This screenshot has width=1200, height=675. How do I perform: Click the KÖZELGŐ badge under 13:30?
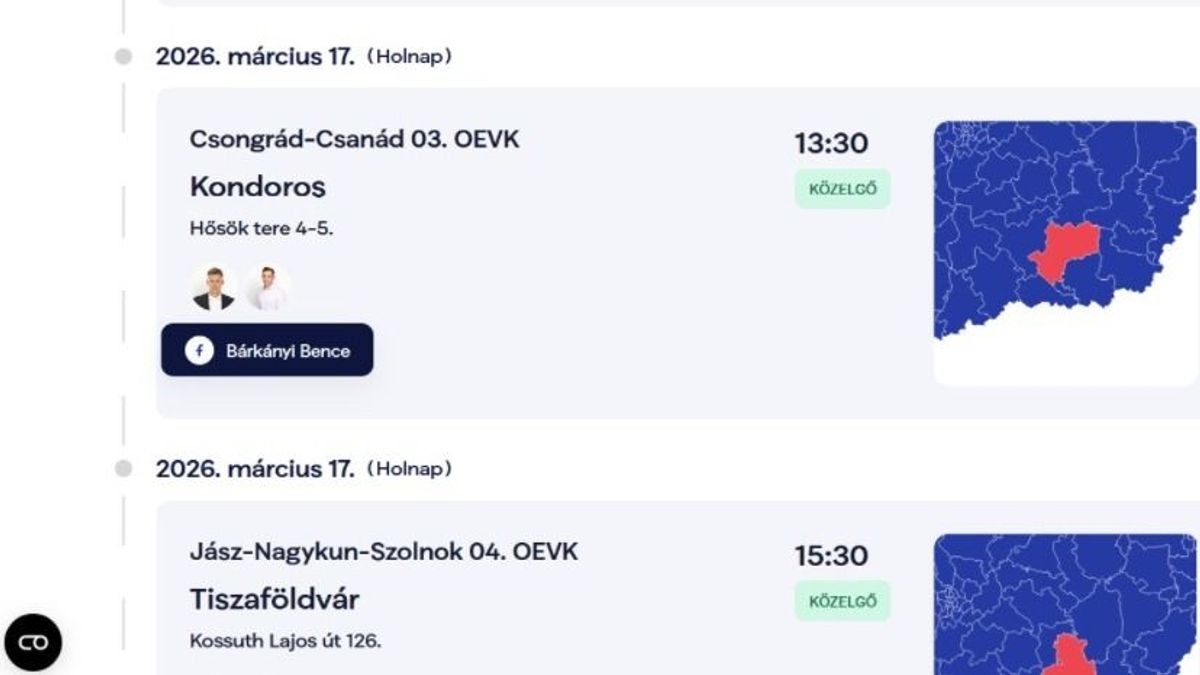click(x=842, y=189)
